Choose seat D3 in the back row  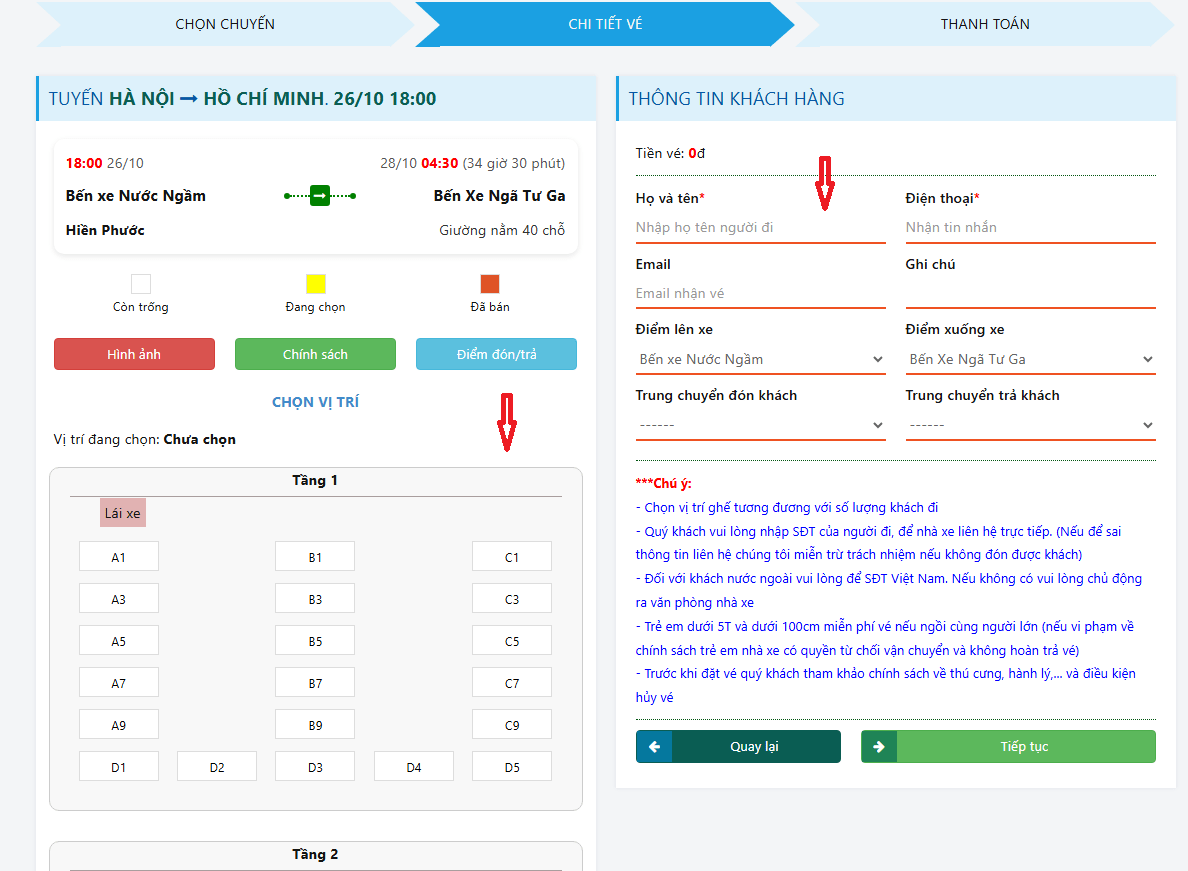point(315,767)
